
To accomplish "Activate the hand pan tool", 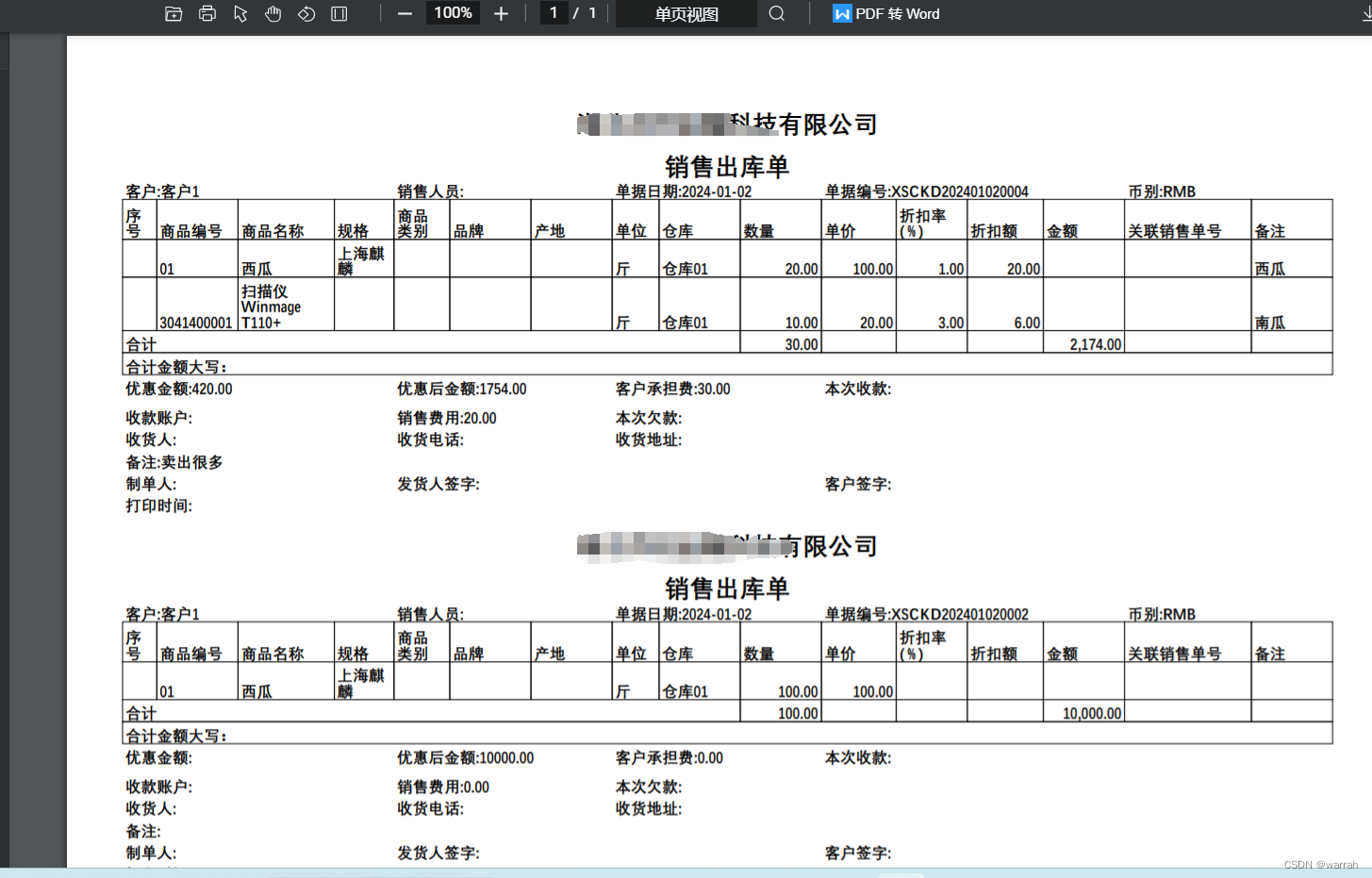I will point(273,13).
